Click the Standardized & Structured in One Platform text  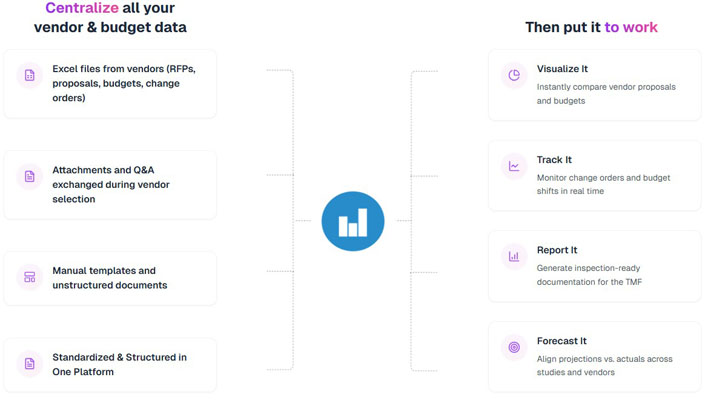[119, 364]
